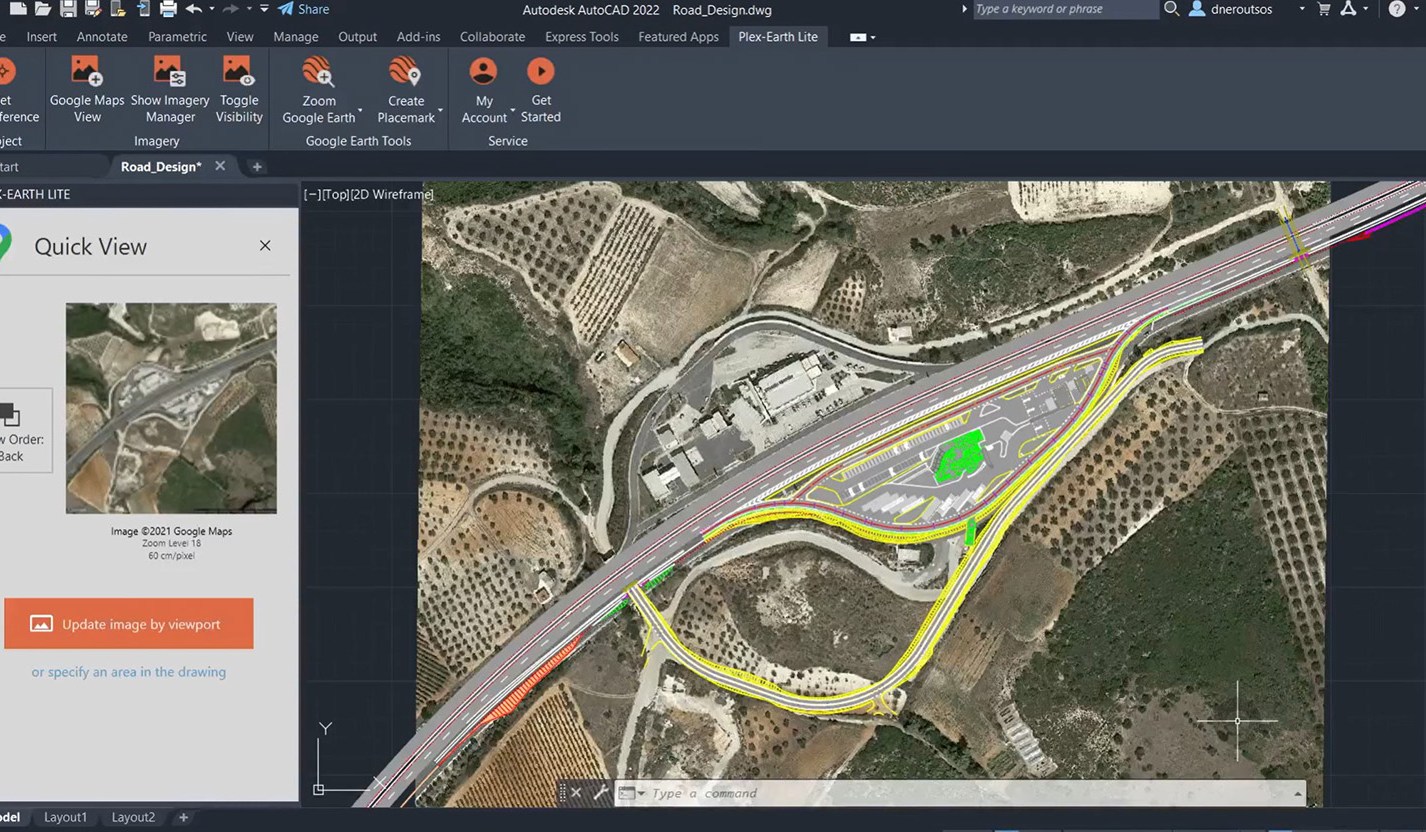Viewport: 1426px width, 832px height.
Task: Add a new layout with plus icon
Action: coord(183,817)
